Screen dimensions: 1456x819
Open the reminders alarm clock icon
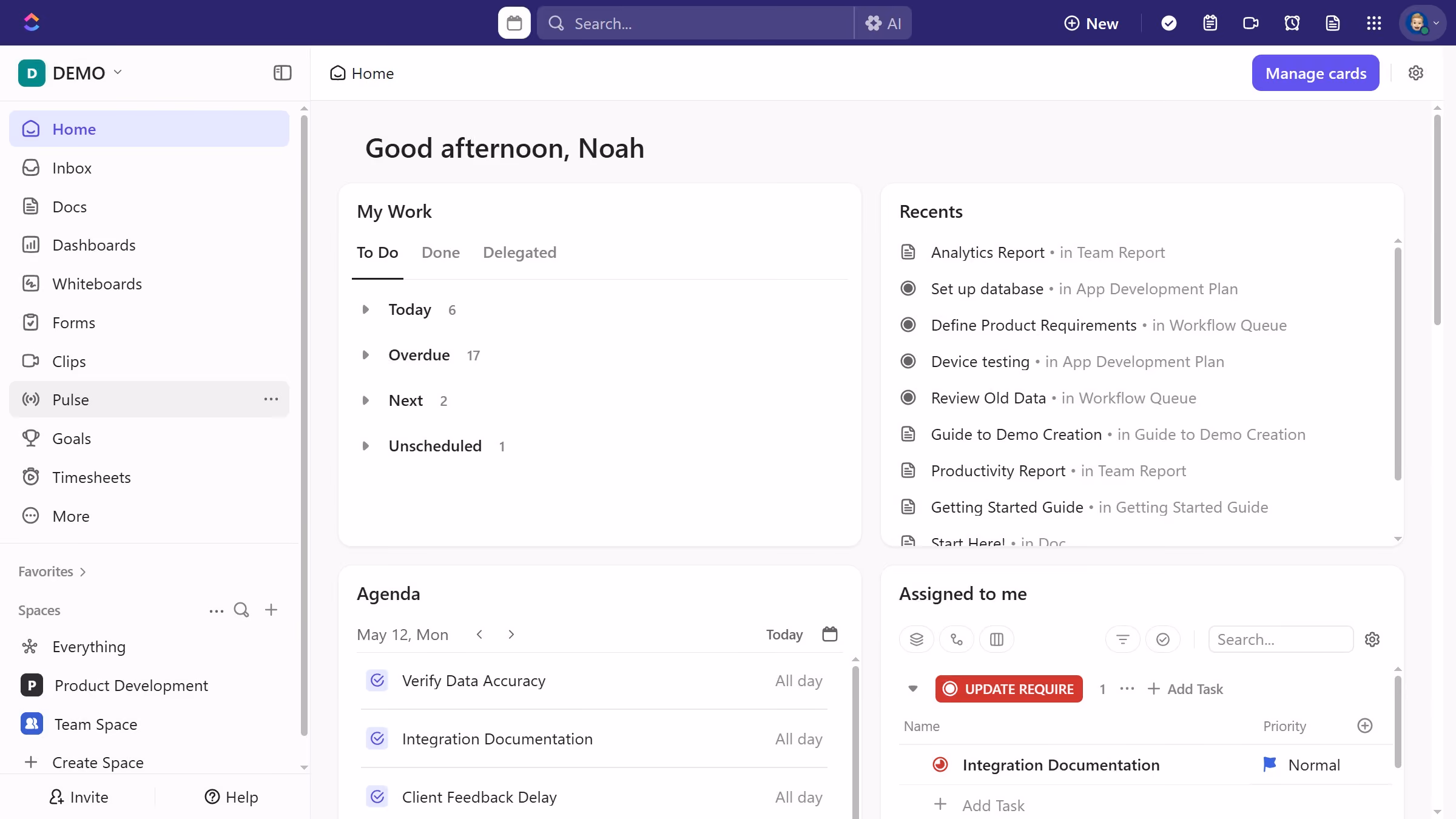[1292, 23]
